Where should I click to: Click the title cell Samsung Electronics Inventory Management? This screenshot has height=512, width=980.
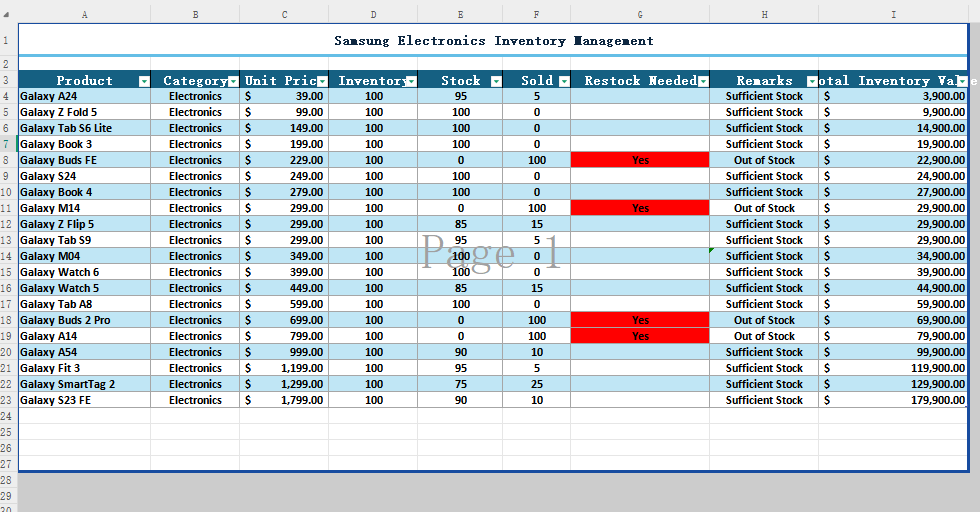coord(494,41)
